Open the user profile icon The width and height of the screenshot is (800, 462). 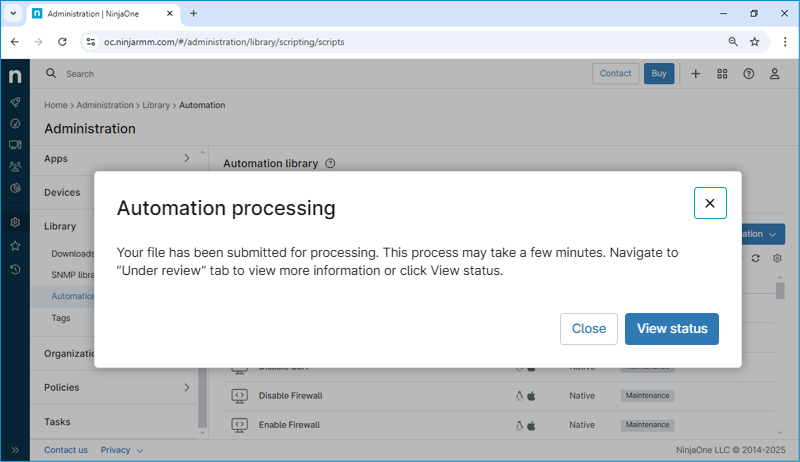pos(774,74)
